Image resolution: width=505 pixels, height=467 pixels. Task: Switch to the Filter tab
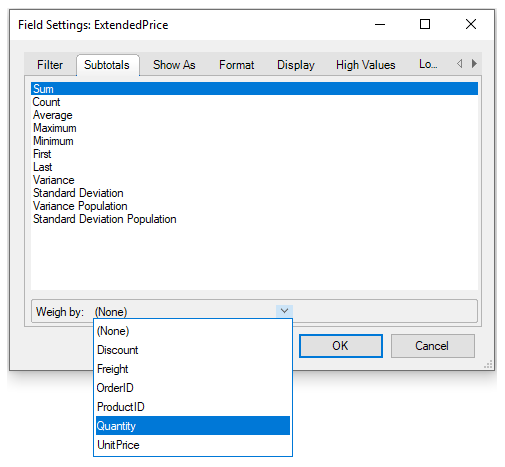50,65
